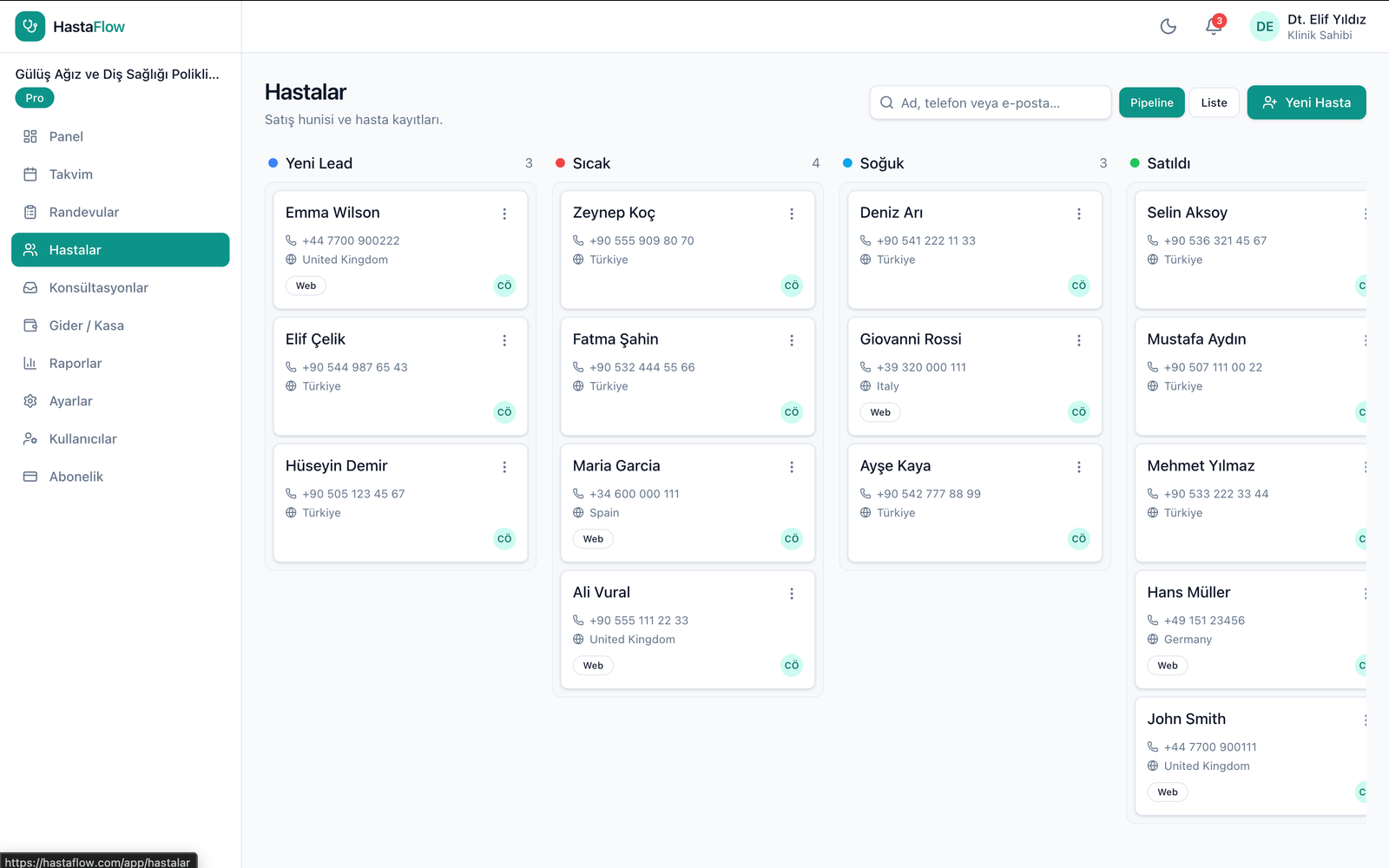Open the DE user avatar

1265,27
